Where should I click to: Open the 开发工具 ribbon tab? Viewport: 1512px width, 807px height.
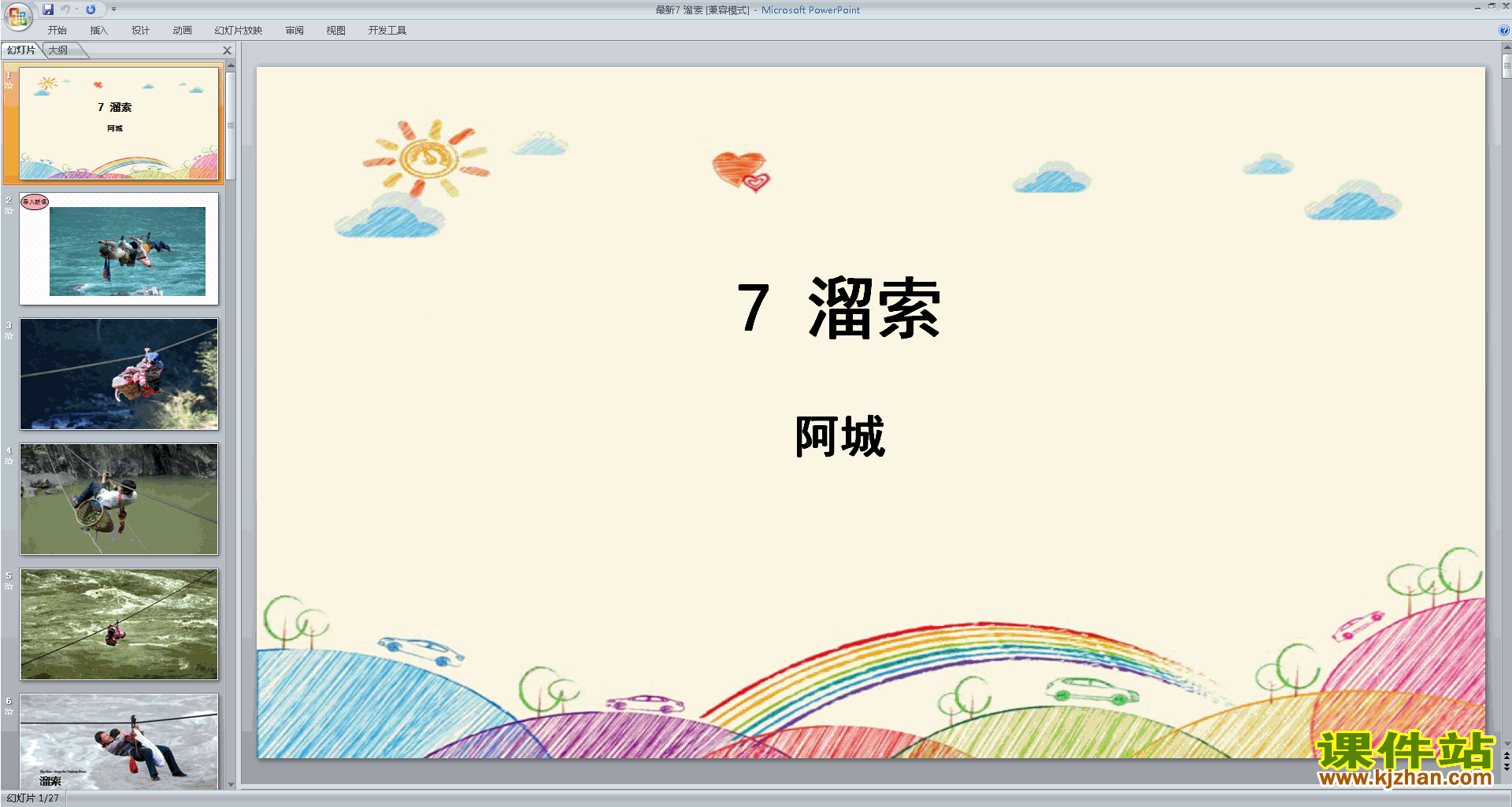pyautogui.click(x=387, y=31)
